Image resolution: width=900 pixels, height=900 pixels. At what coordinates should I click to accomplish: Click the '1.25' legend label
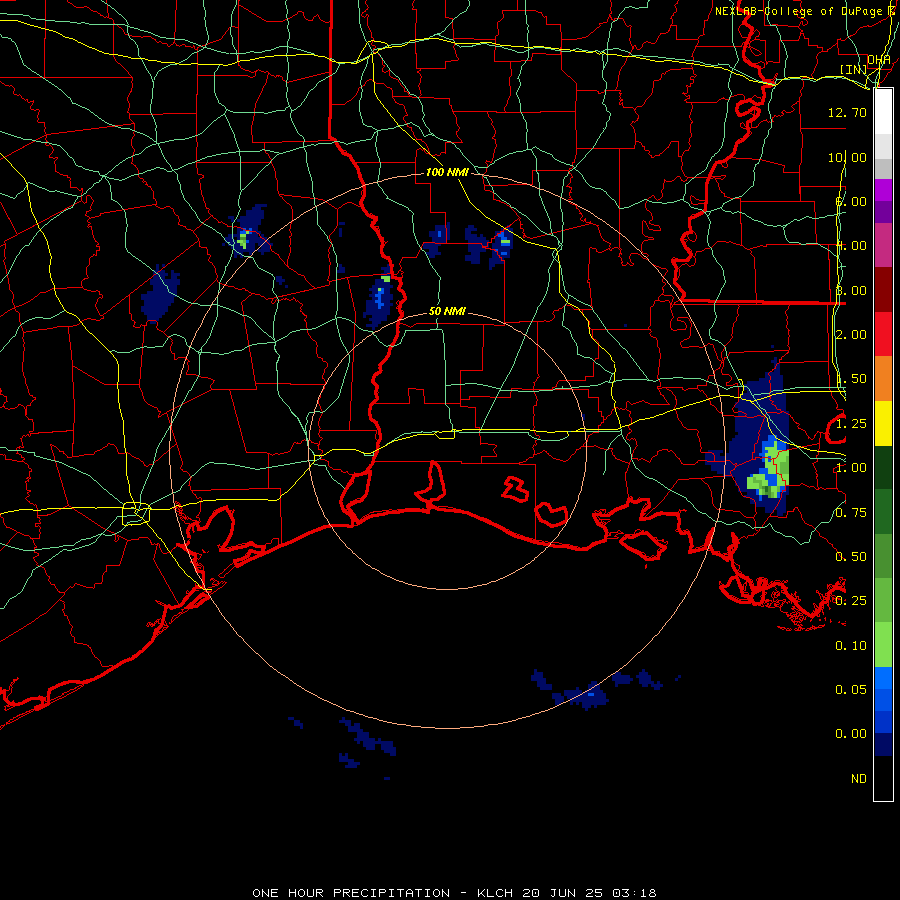pos(851,424)
